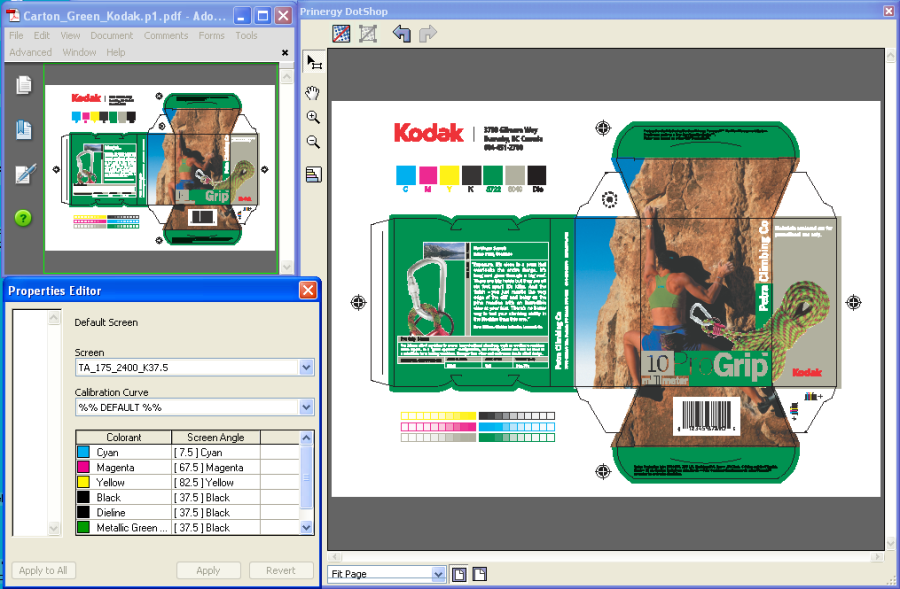900x589 pixels.
Task: Open the Help menu in Acrobat
Action: pos(115,52)
